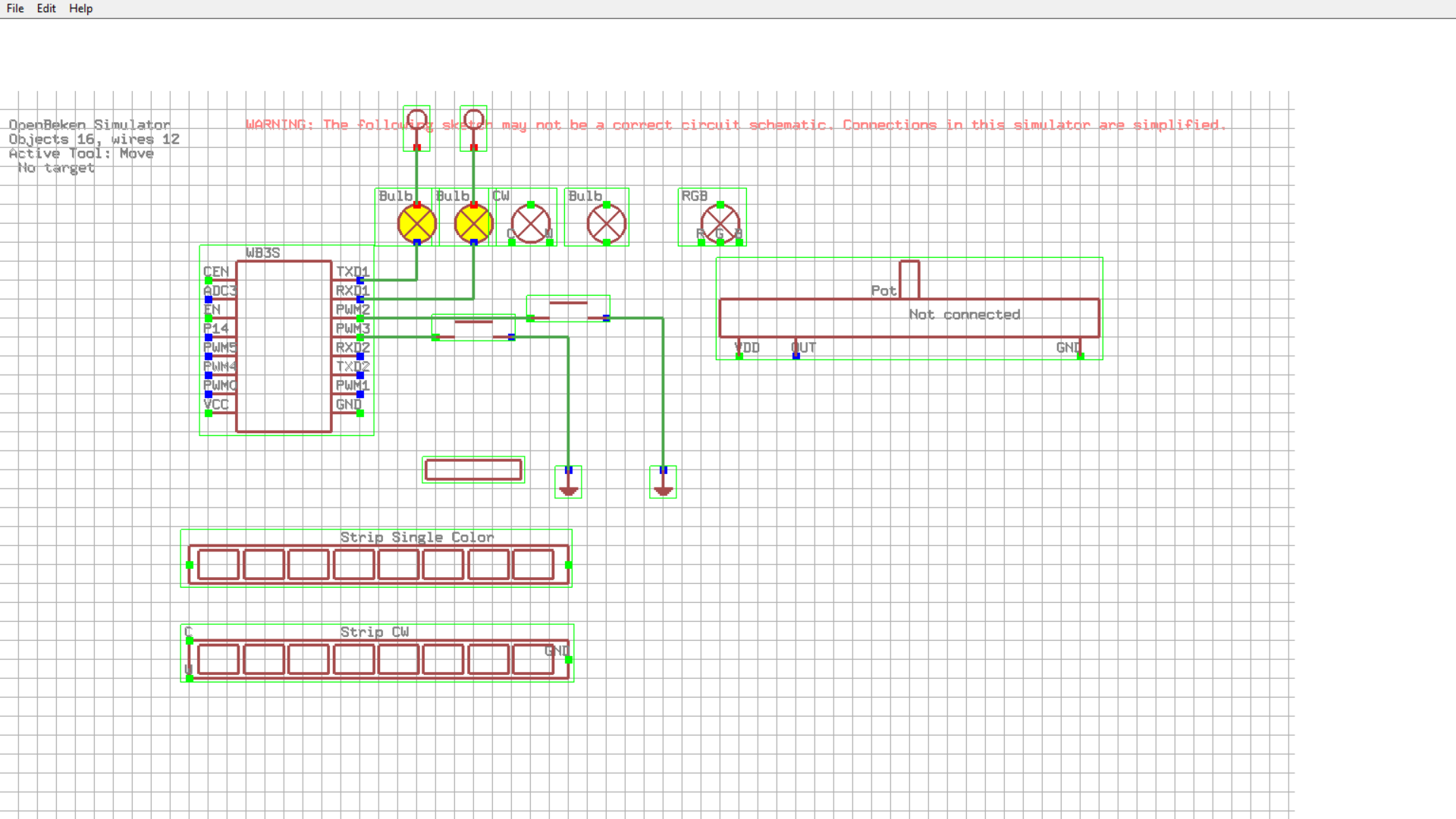The height and width of the screenshot is (819, 1456).
Task: Click the first lit yellow Bulb
Action: coord(416,222)
